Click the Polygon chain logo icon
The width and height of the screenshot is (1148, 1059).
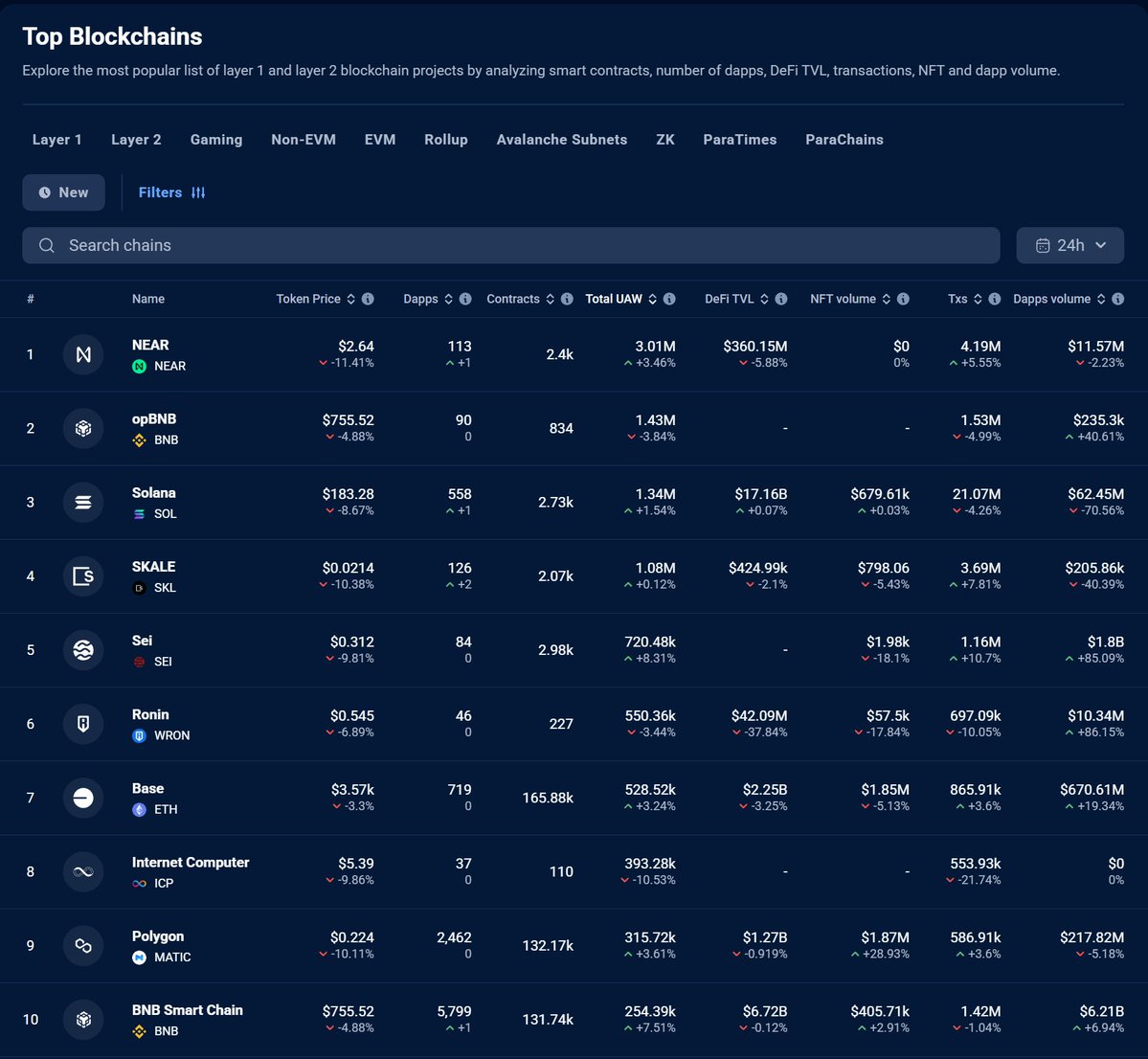tap(83, 945)
